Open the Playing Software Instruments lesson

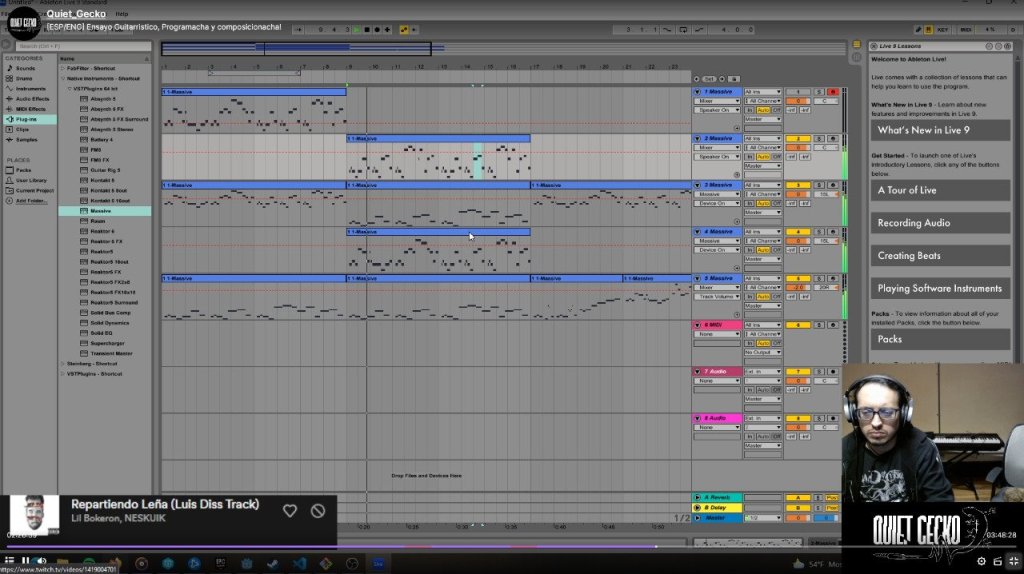pos(939,288)
